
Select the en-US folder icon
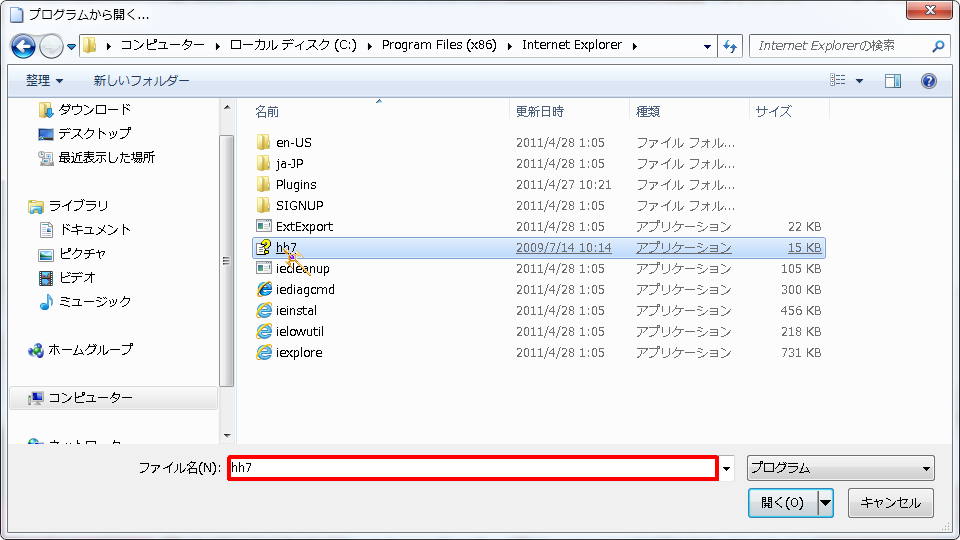(x=263, y=143)
